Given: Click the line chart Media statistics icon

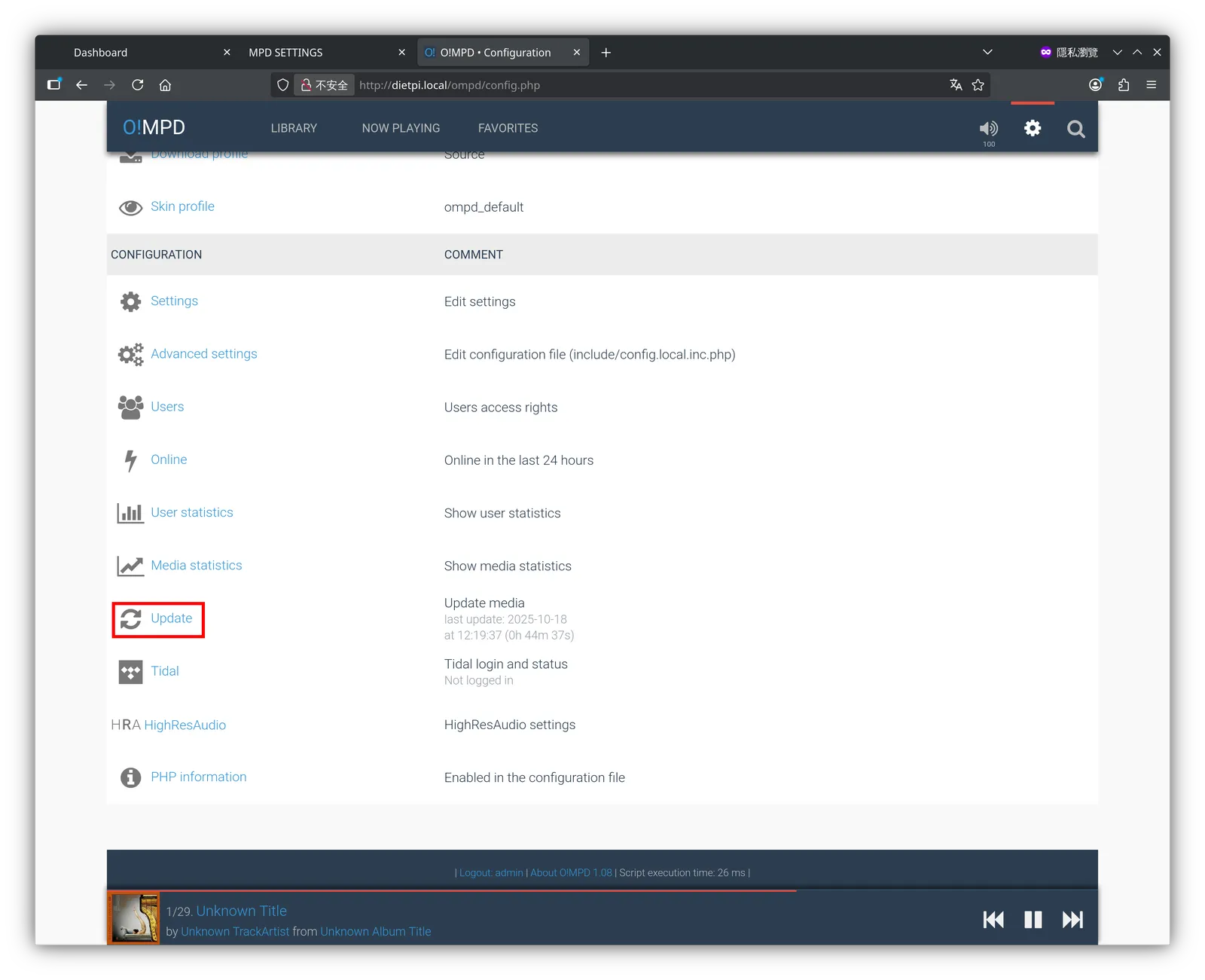Looking at the screenshot, I should pos(130,566).
